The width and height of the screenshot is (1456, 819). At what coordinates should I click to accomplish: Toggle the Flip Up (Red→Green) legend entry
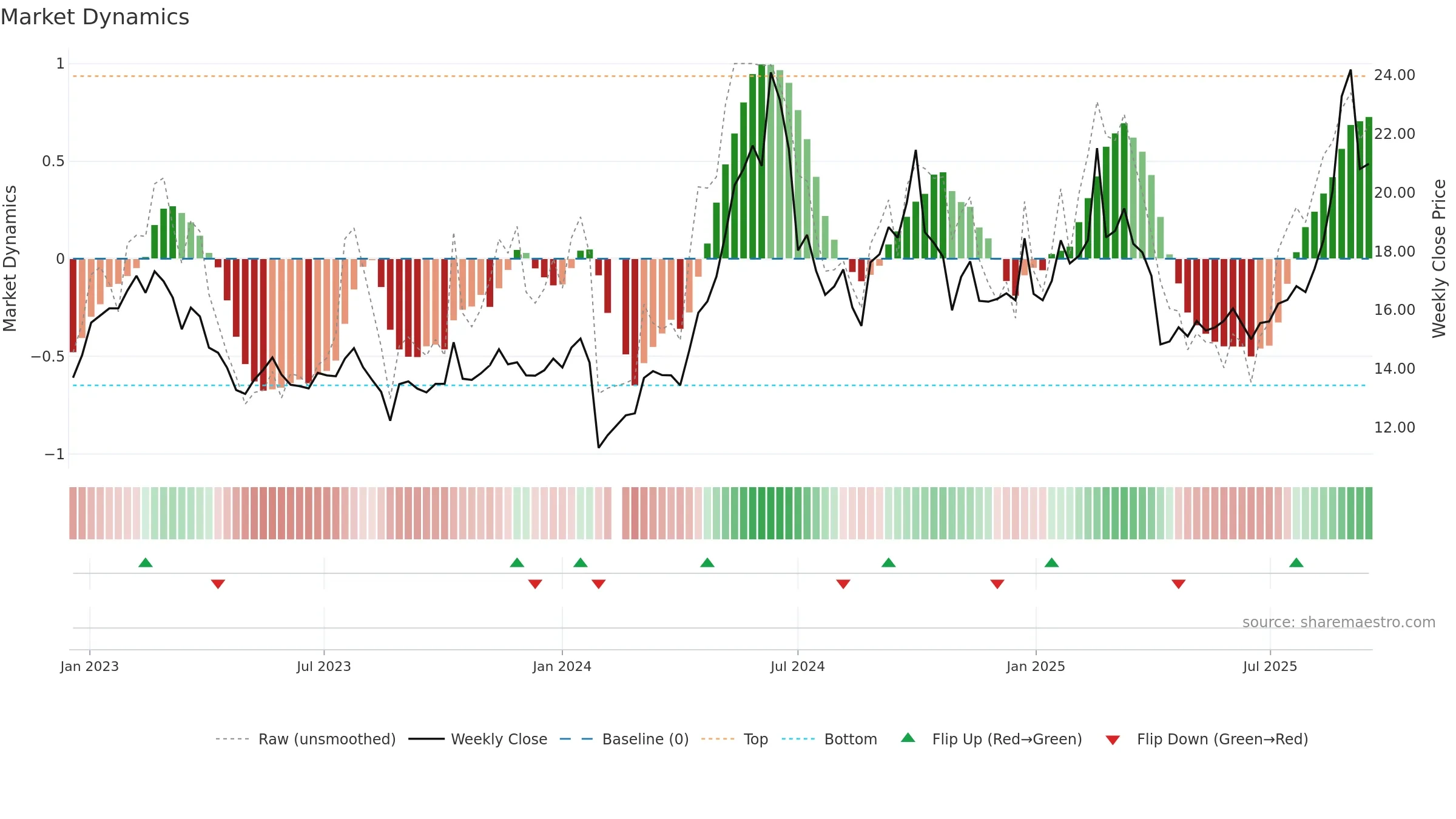click(991, 739)
